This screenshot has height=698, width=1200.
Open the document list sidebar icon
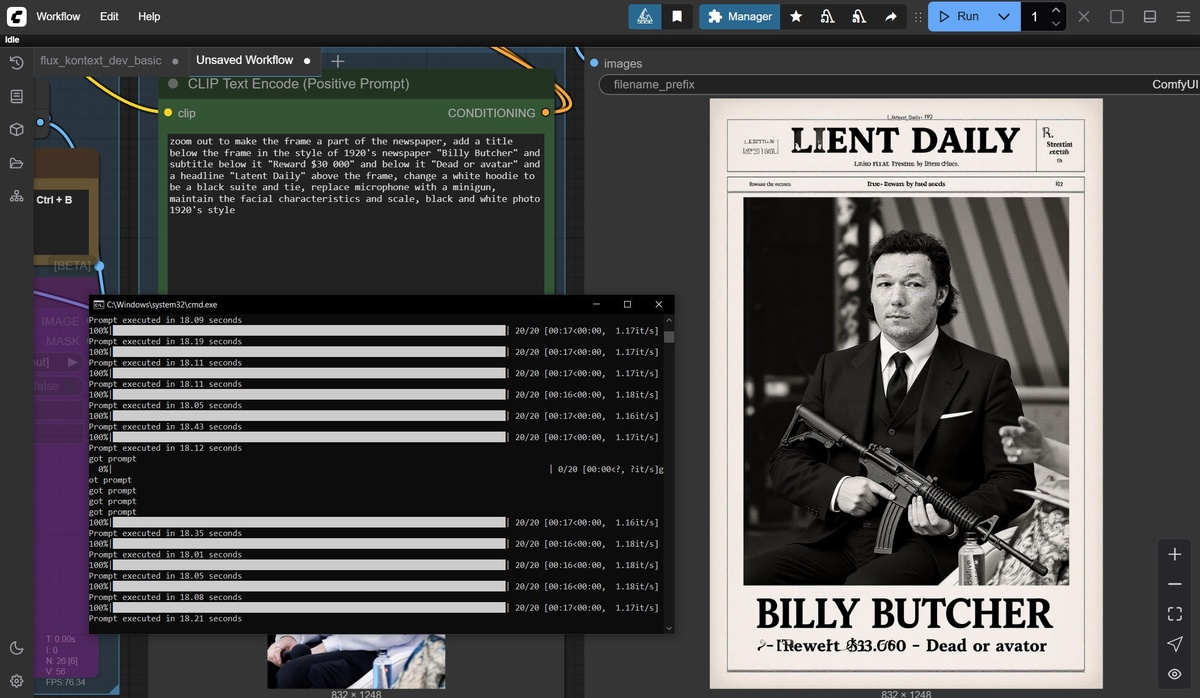coord(16,96)
